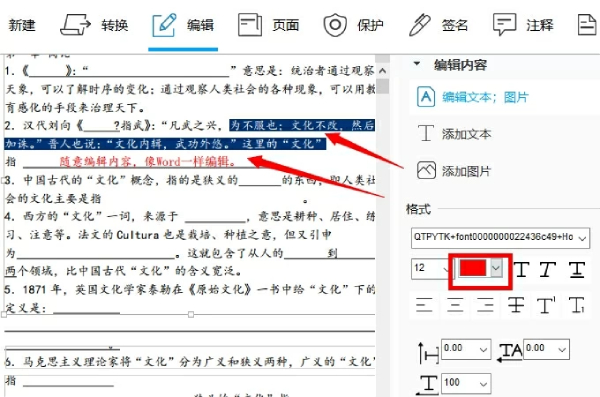600x397 pixels.
Task: Align text right
Action: (x=485, y=305)
